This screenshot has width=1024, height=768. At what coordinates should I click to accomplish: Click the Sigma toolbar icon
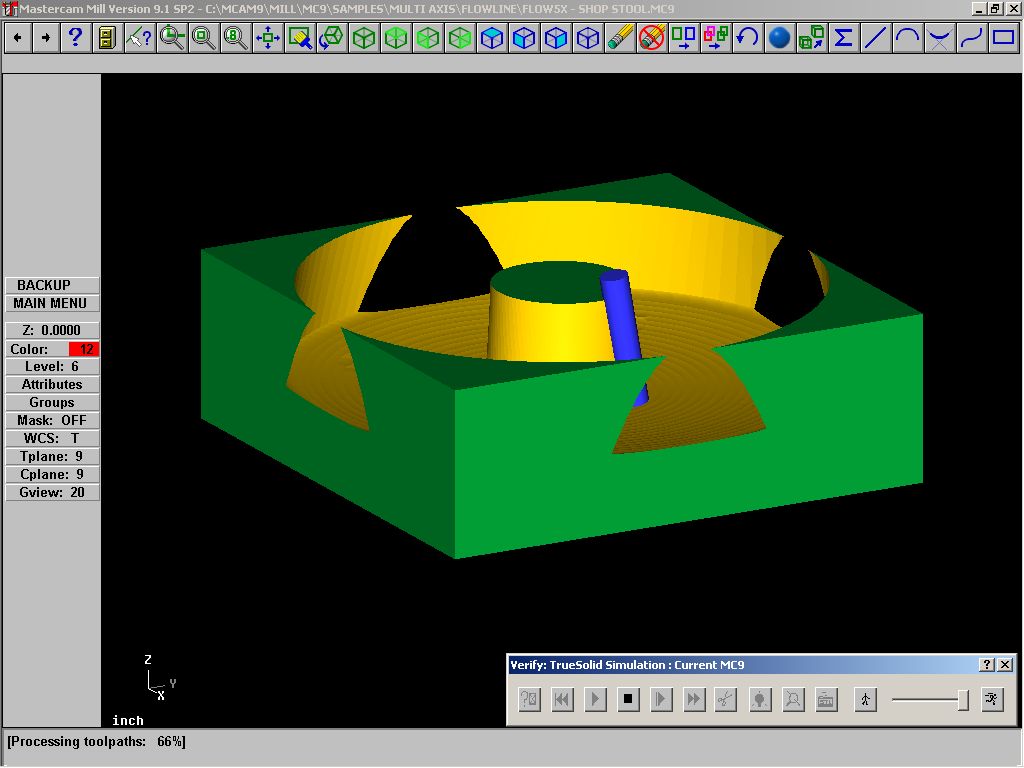coord(843,38)
